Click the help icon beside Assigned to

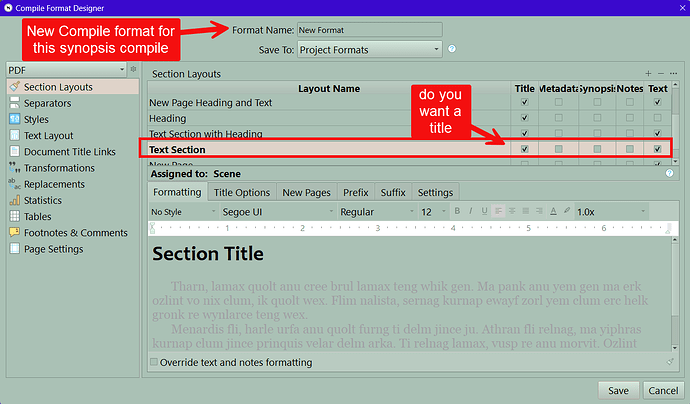pos(669,173)
